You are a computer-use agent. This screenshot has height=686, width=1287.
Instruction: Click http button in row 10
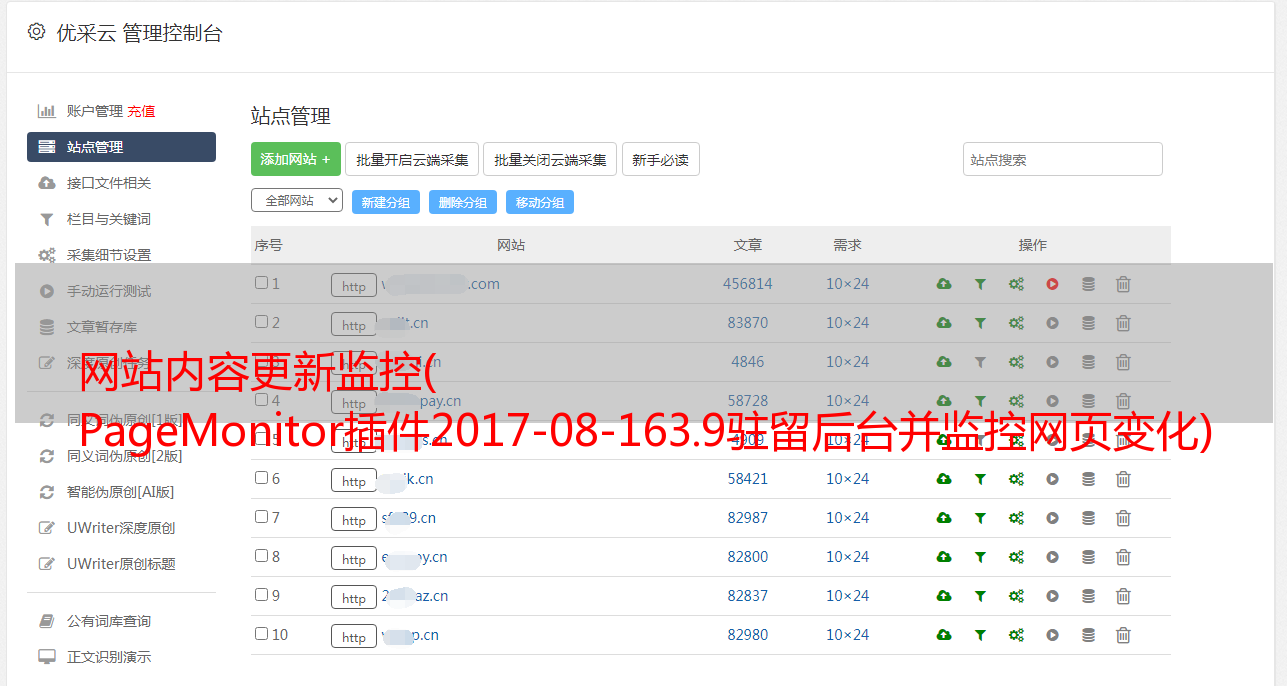point(354,636)
